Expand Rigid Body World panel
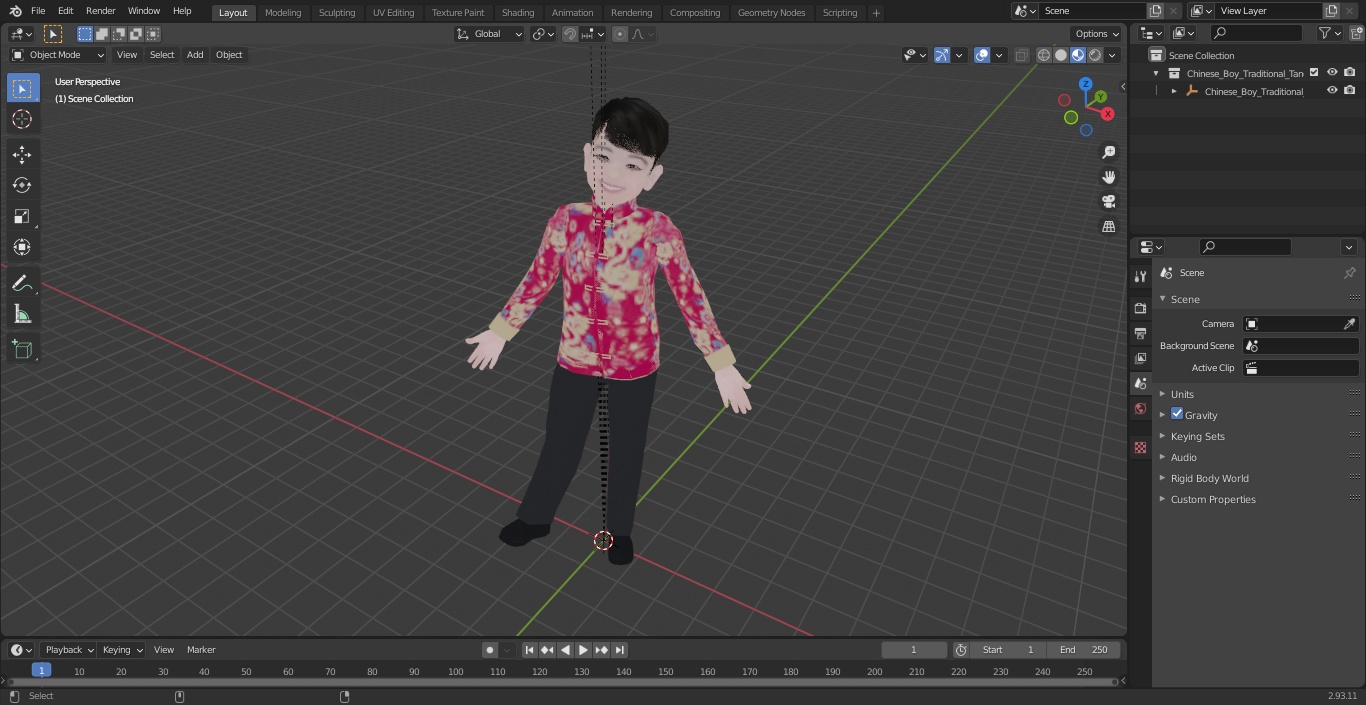Screen dimensions: 1366x705 tap(1209, 478)
